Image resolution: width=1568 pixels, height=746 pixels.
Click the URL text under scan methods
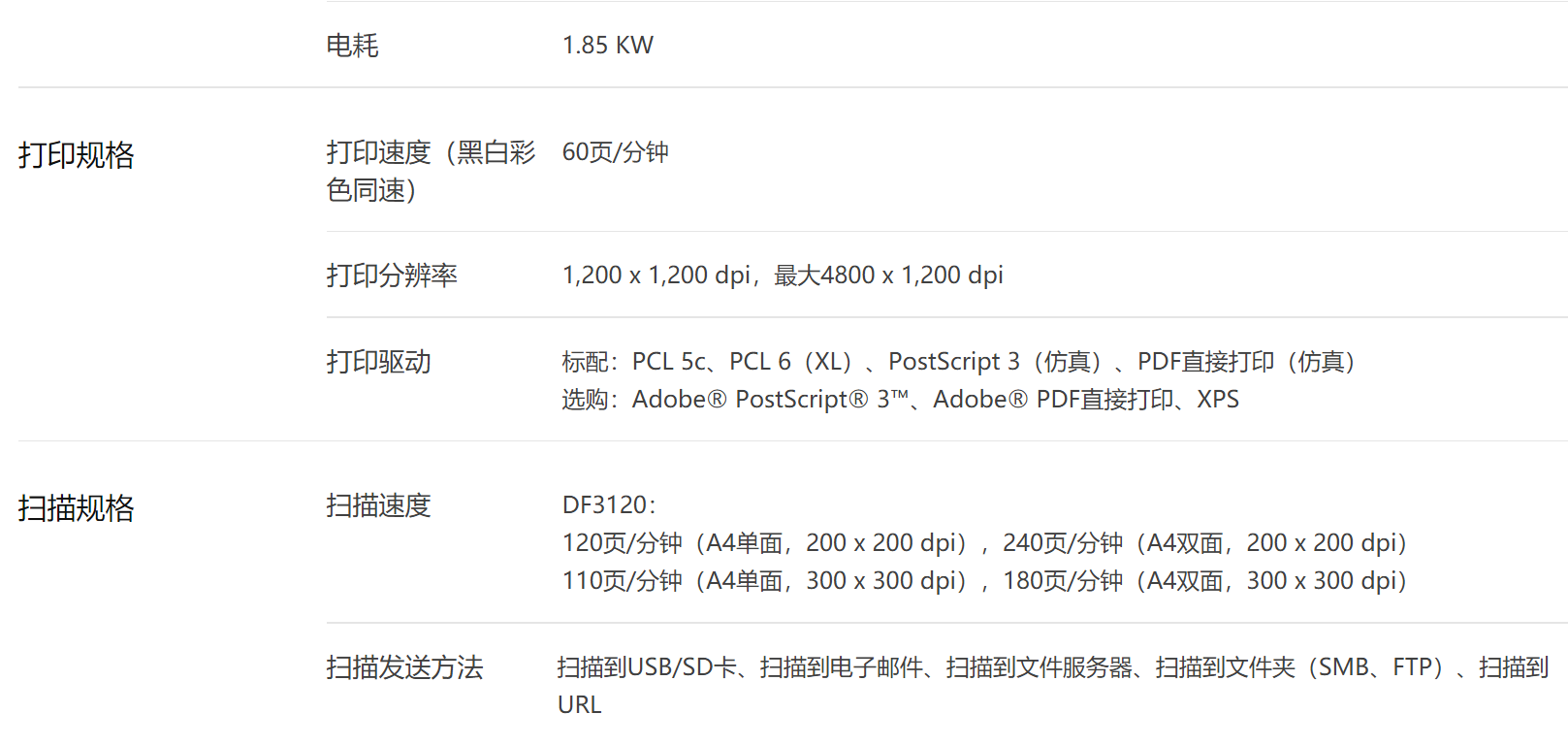579,705
